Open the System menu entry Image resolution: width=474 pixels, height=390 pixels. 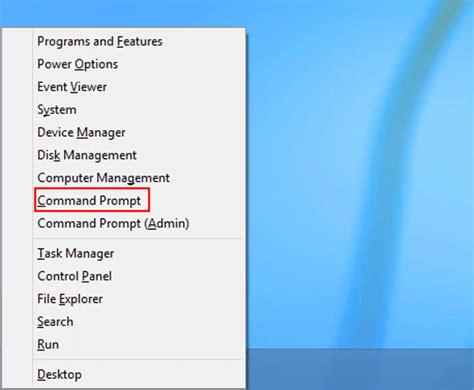57,110
